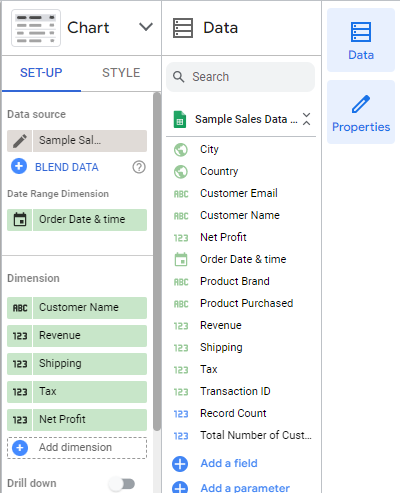
Task: Click the green Sheets data source icon
Action: (x=180, y=119)
